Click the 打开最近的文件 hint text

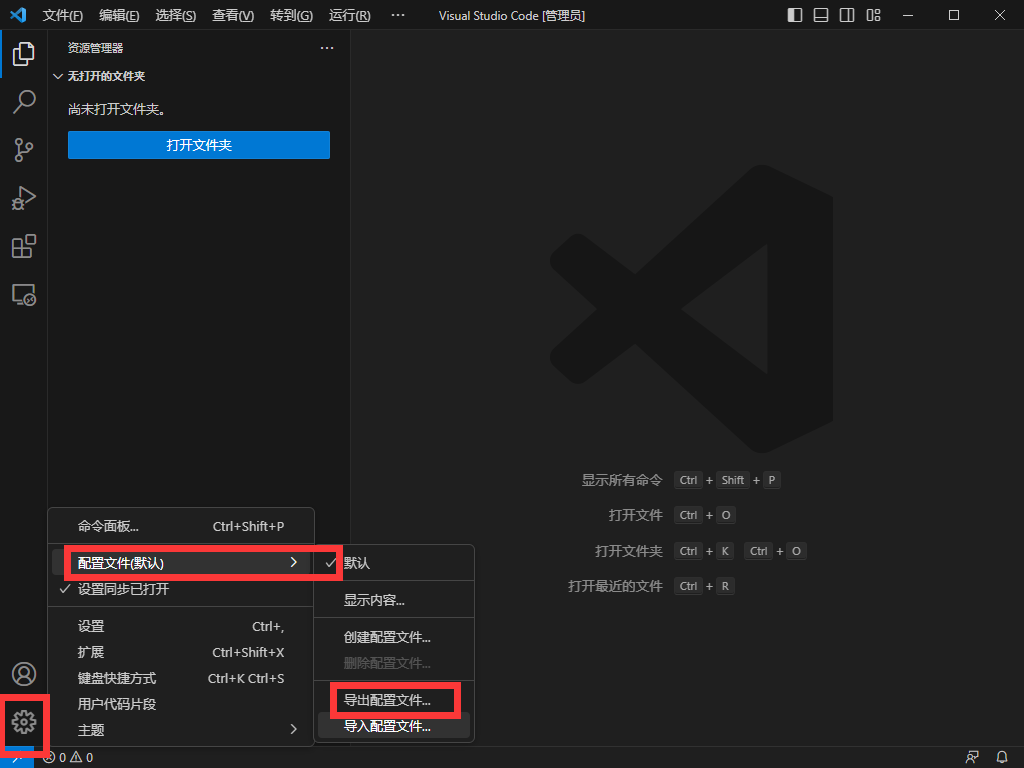coord(615,586)
